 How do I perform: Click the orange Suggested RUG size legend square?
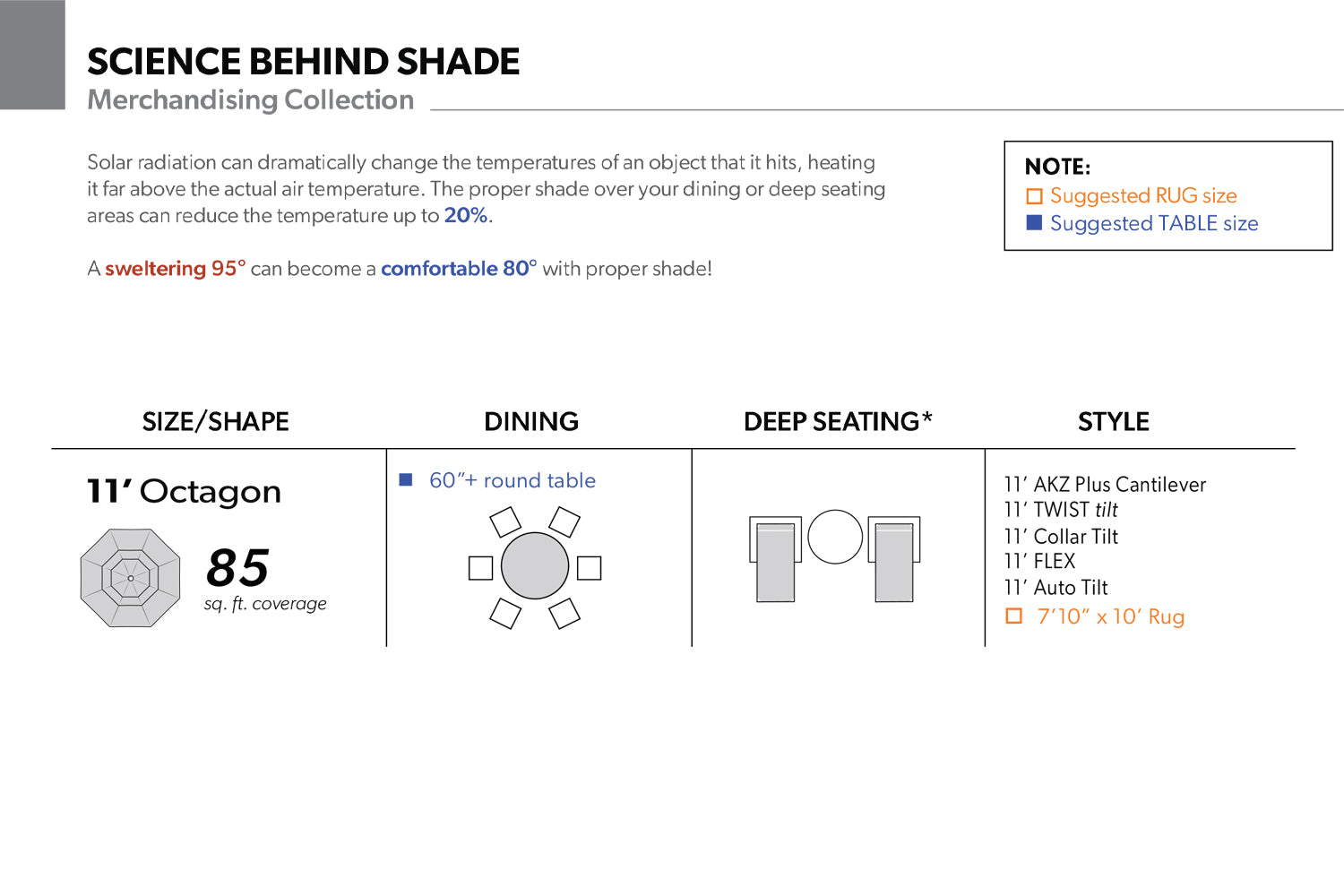(x=1035, y=196)
